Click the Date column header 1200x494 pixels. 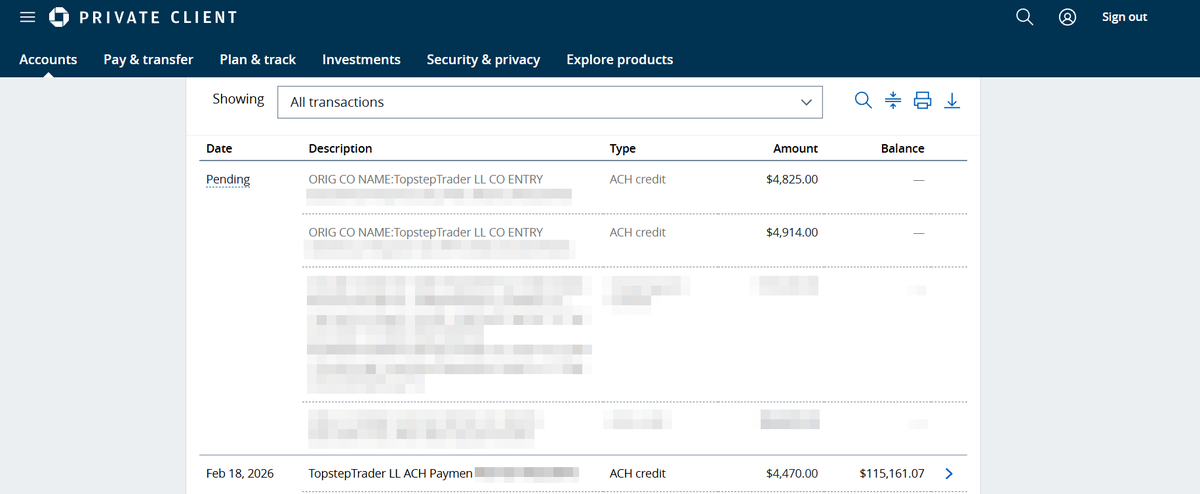click(219, 148)
